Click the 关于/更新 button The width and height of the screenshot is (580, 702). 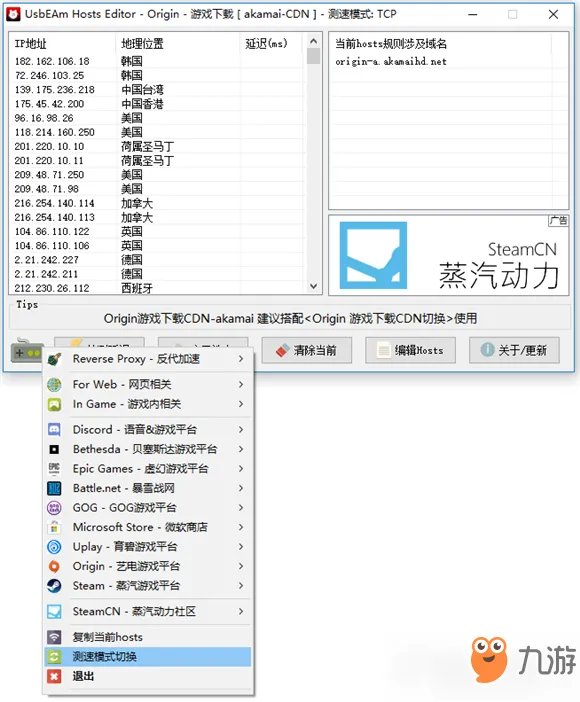[514, 350]
